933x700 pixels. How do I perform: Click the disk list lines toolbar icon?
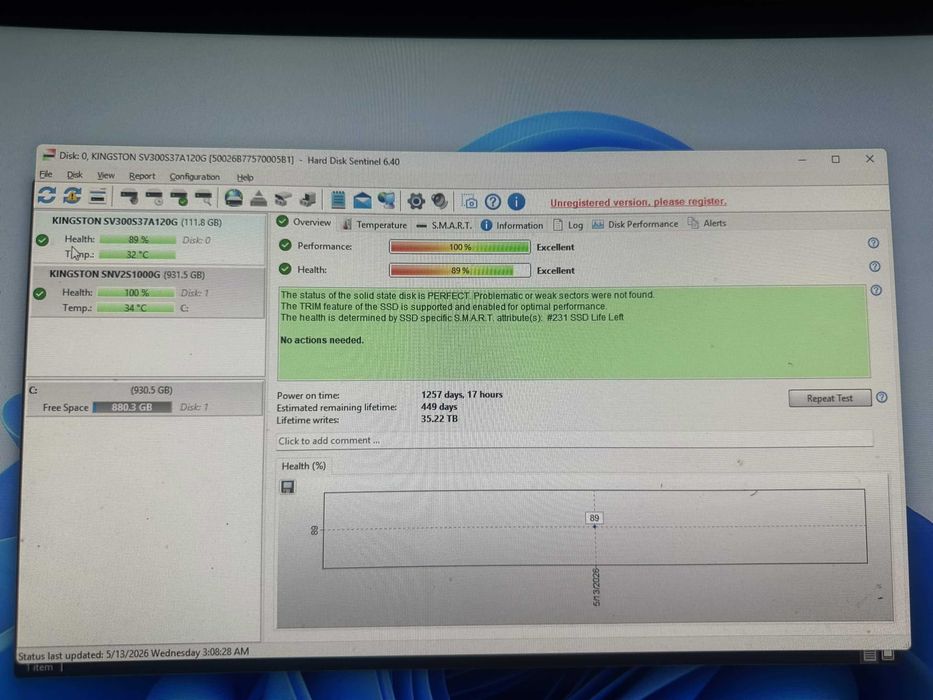(98, 196)
